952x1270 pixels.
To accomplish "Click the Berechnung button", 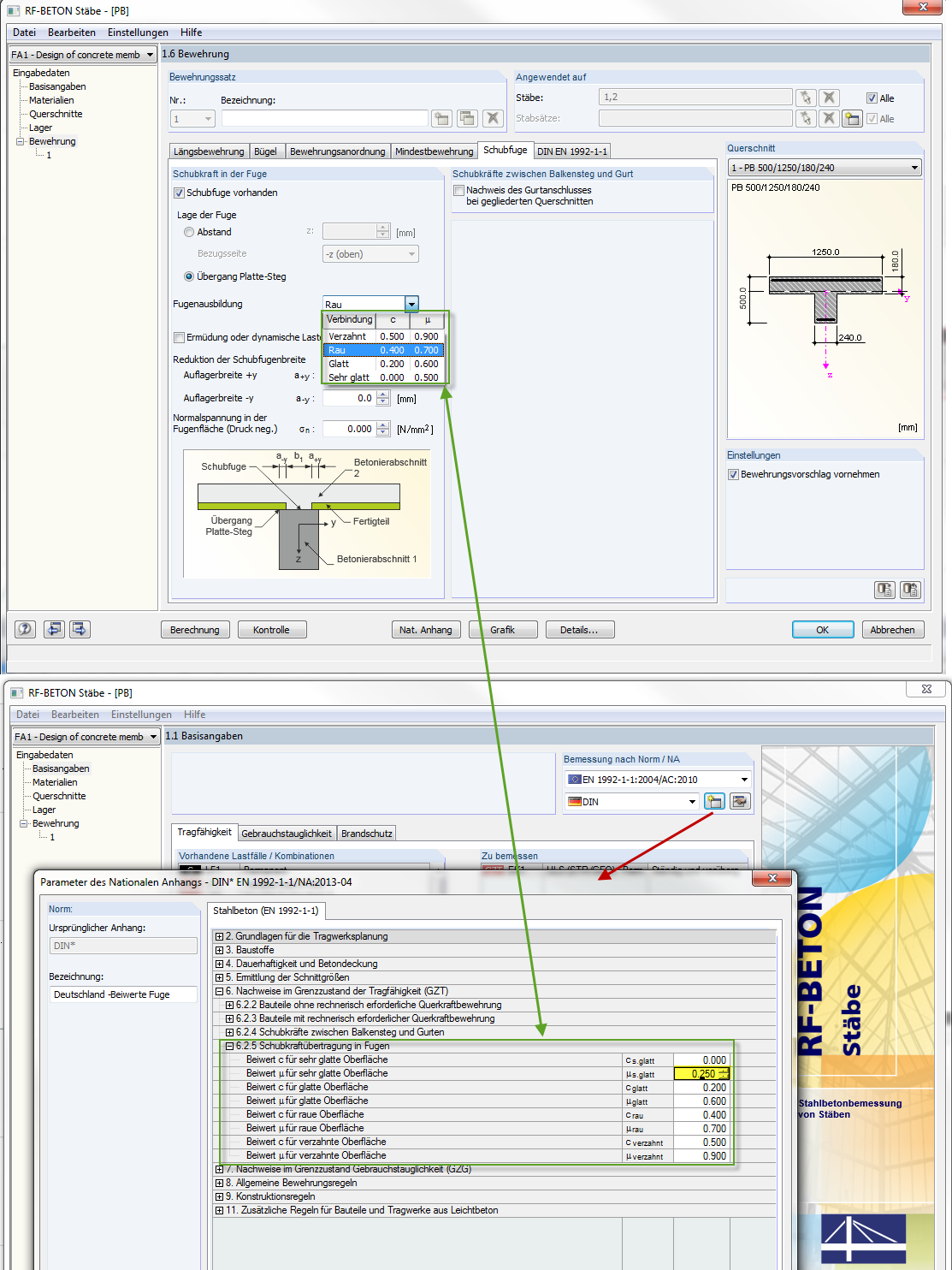I will pos(195,630).
